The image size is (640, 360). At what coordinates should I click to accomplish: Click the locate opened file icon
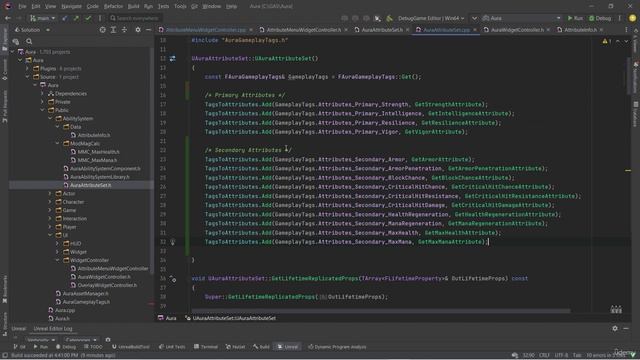tap(102, 30)
